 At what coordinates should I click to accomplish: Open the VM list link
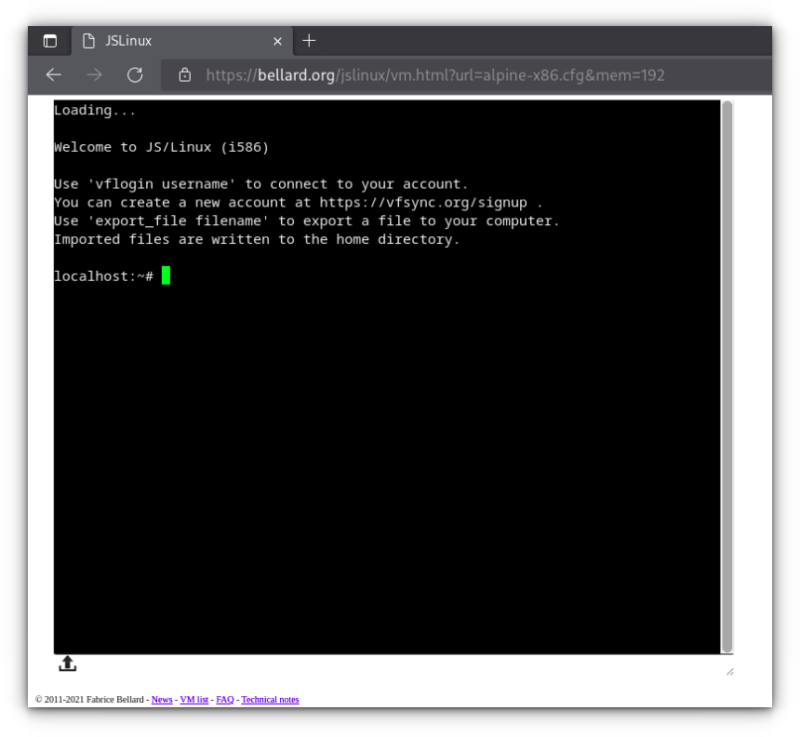tap(194, 699)
